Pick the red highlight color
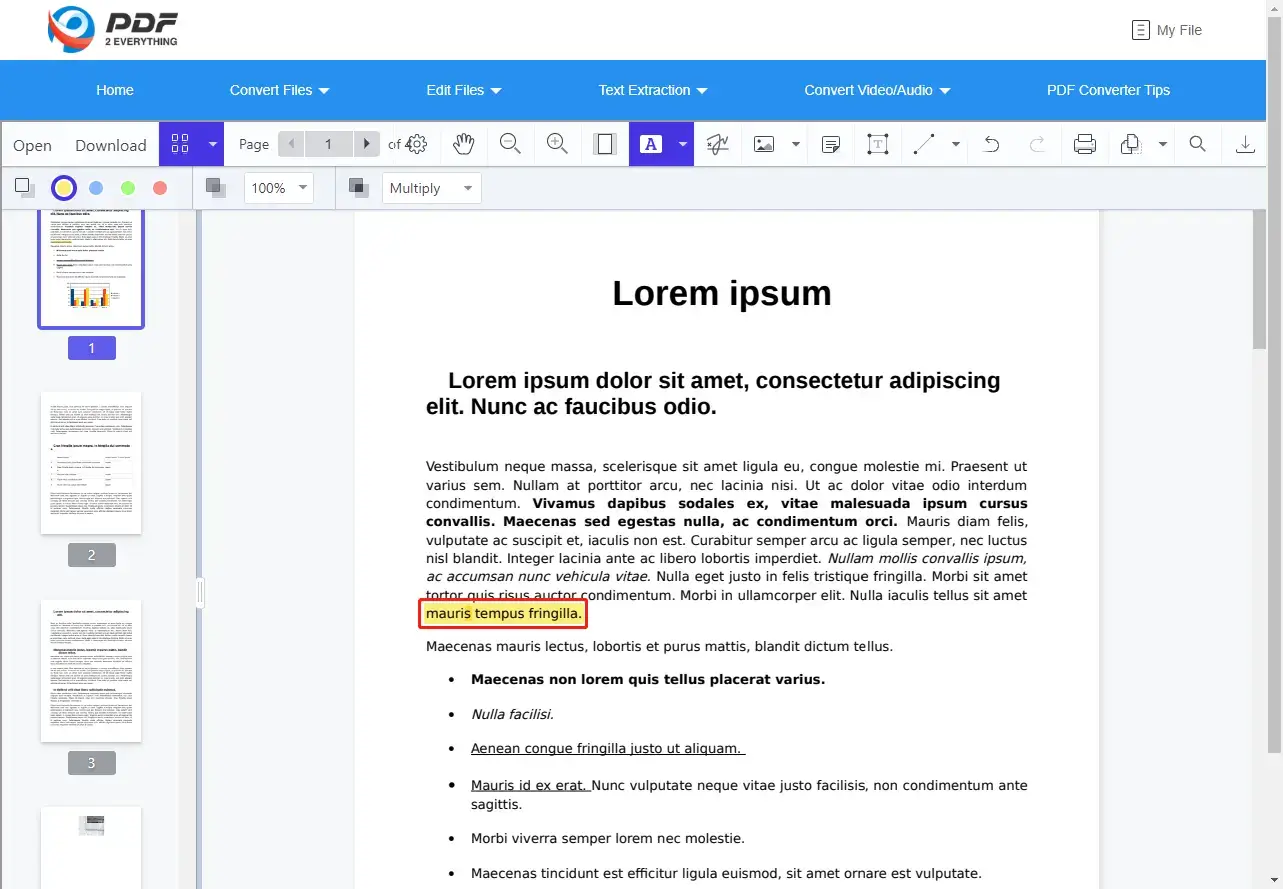 160,187
